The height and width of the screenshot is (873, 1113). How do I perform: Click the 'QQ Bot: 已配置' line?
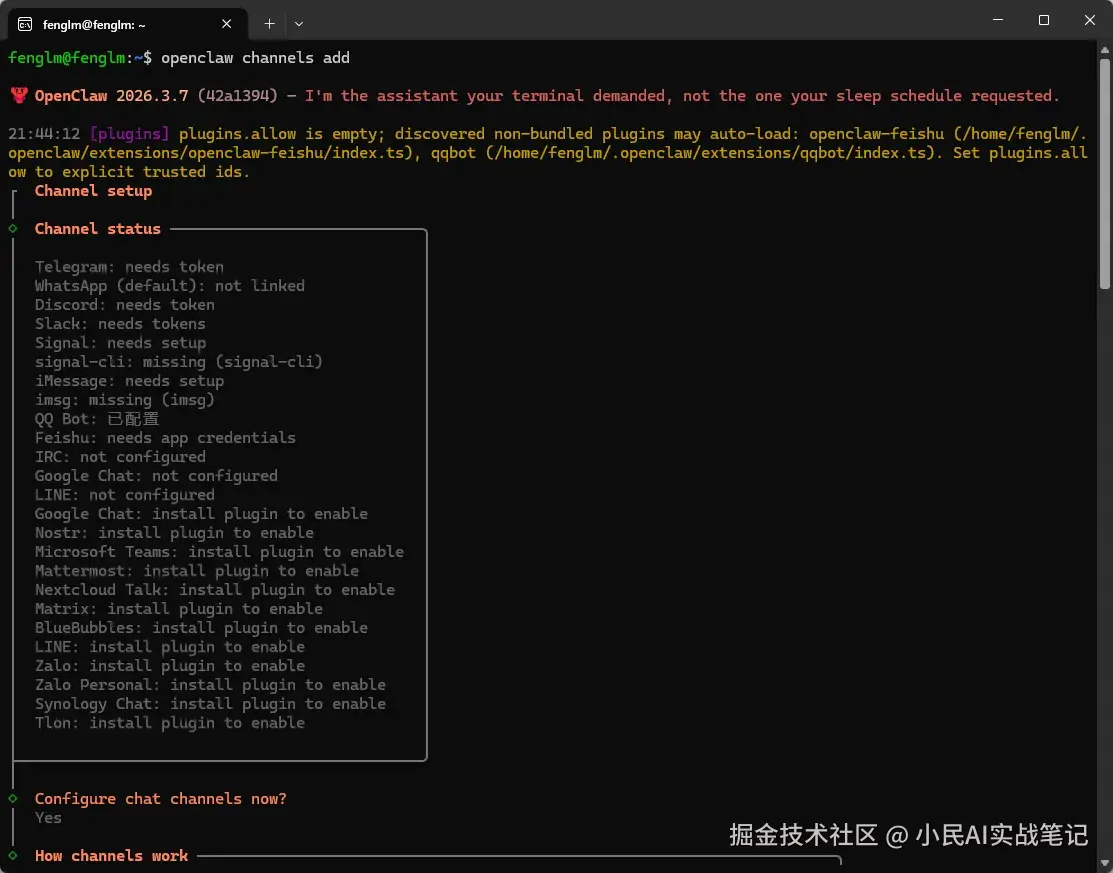click(97, 419)
